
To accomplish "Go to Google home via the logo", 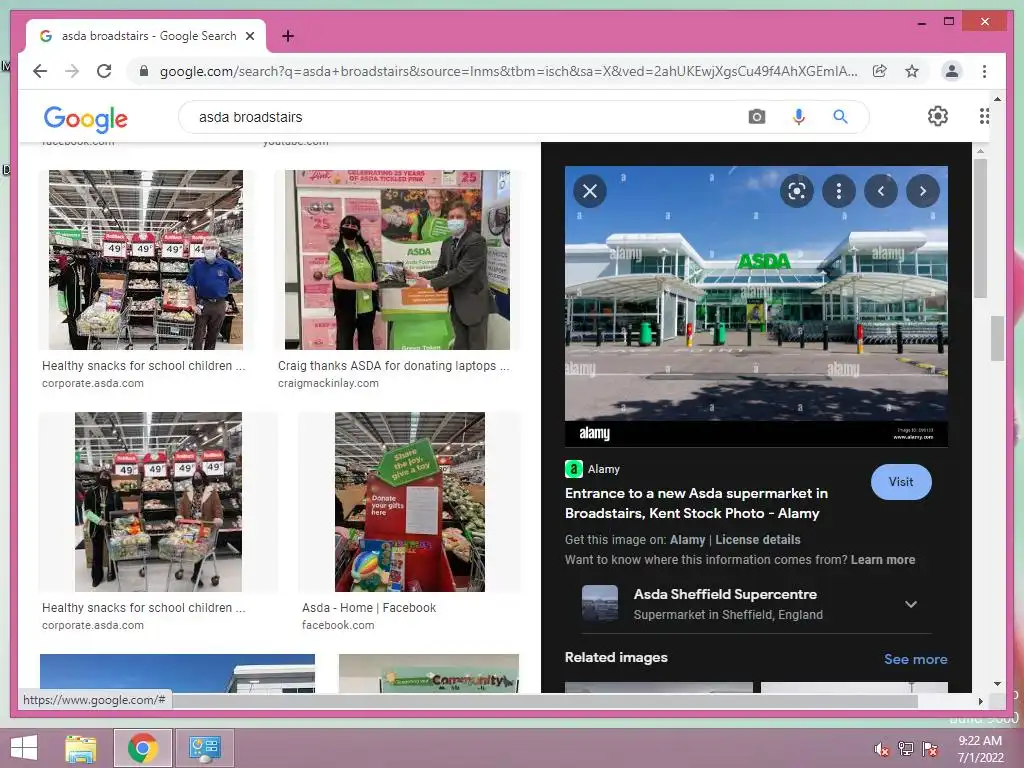I will (86, 118).
